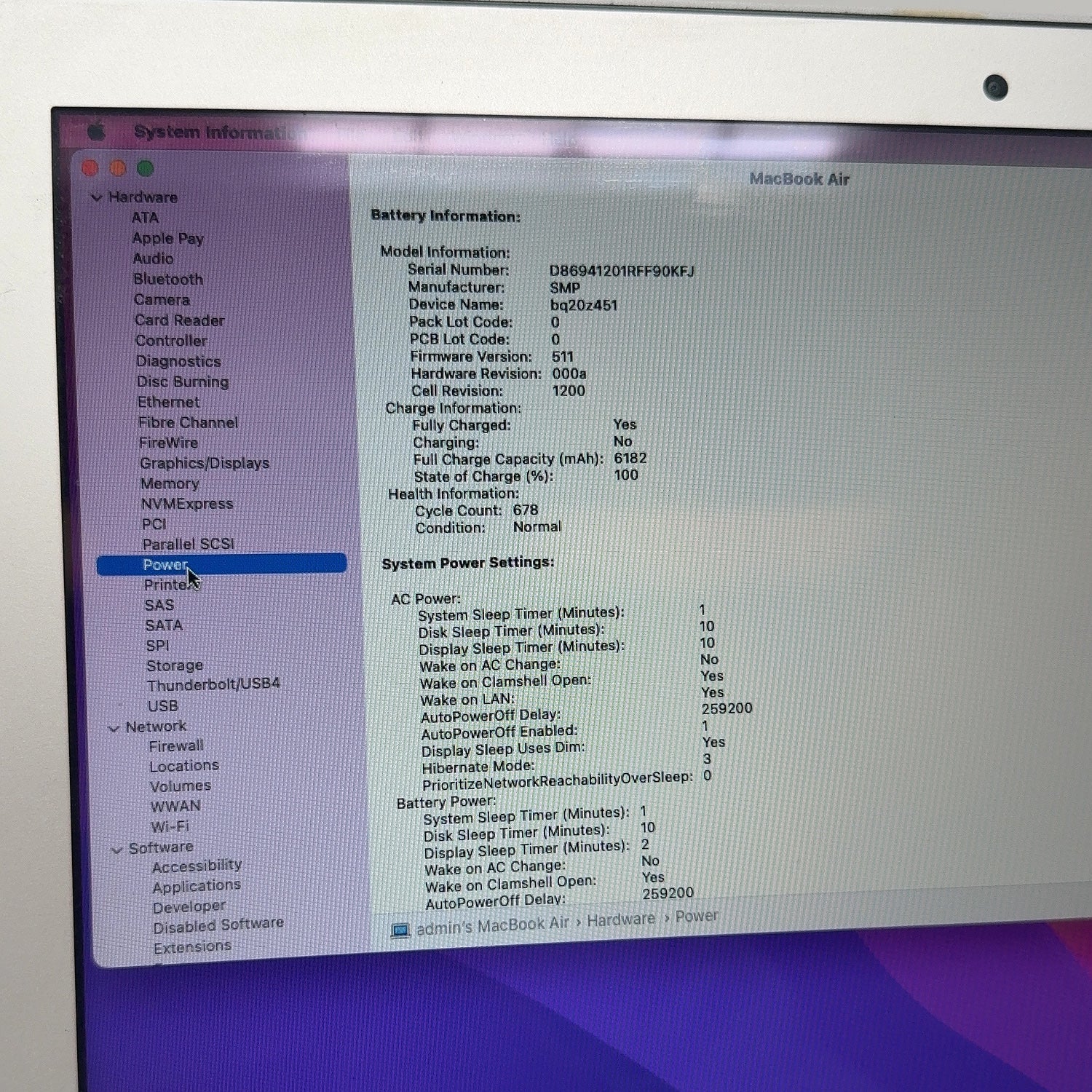Screen dimensions: 1092x1092
Task: Select Wi-Fi under Network
Action: tap(170, 826)
